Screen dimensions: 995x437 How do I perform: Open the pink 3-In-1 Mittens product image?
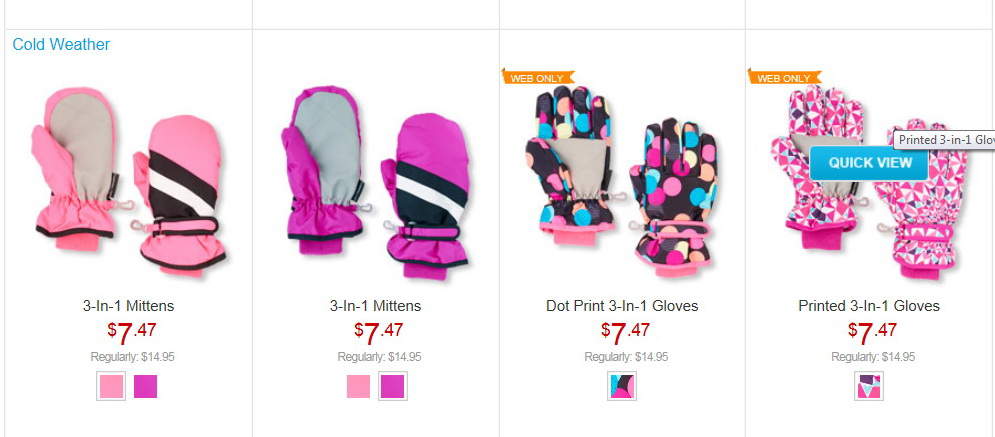click(129, 181)
